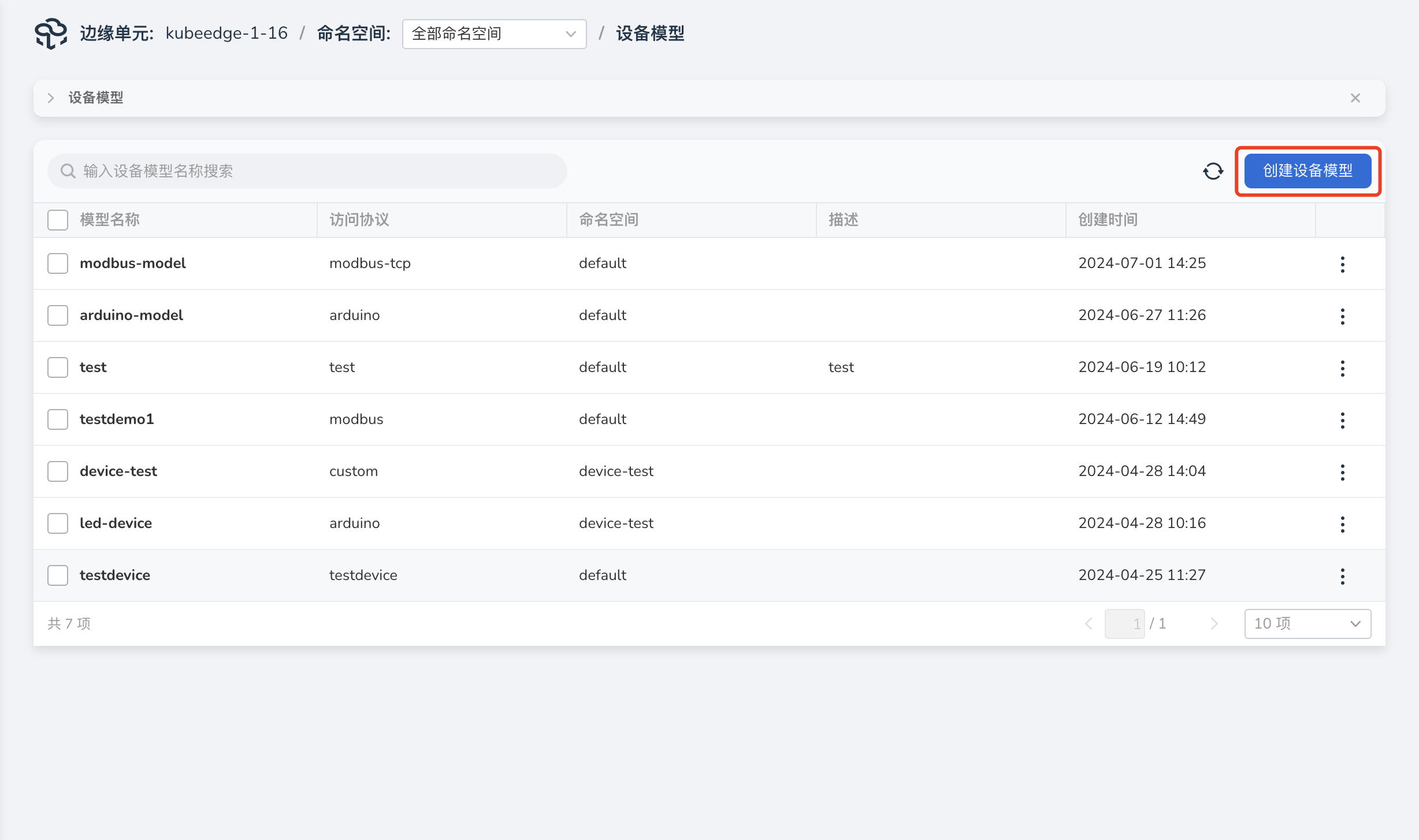
Task: Click the search magnifier icon
Action: click(x=68, y=171)
